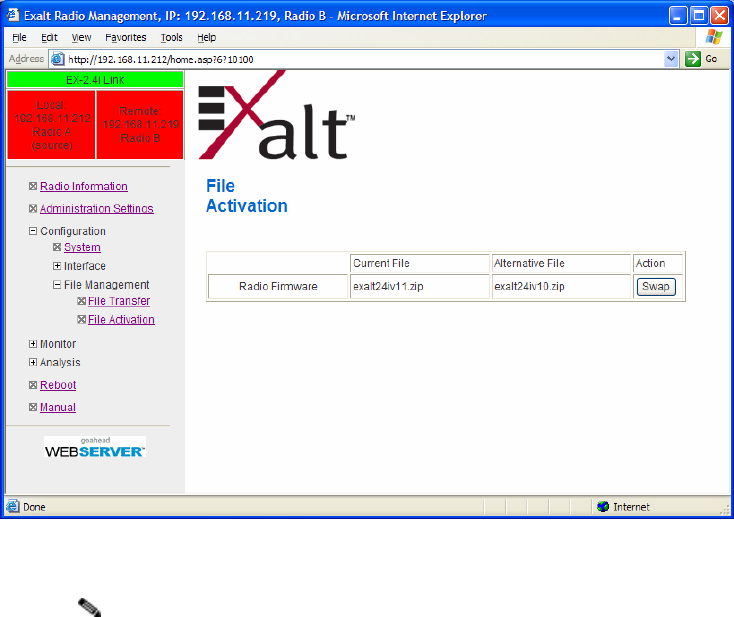
Task: Click the Radio Information node icon
Action: click(x=33, y=186)
